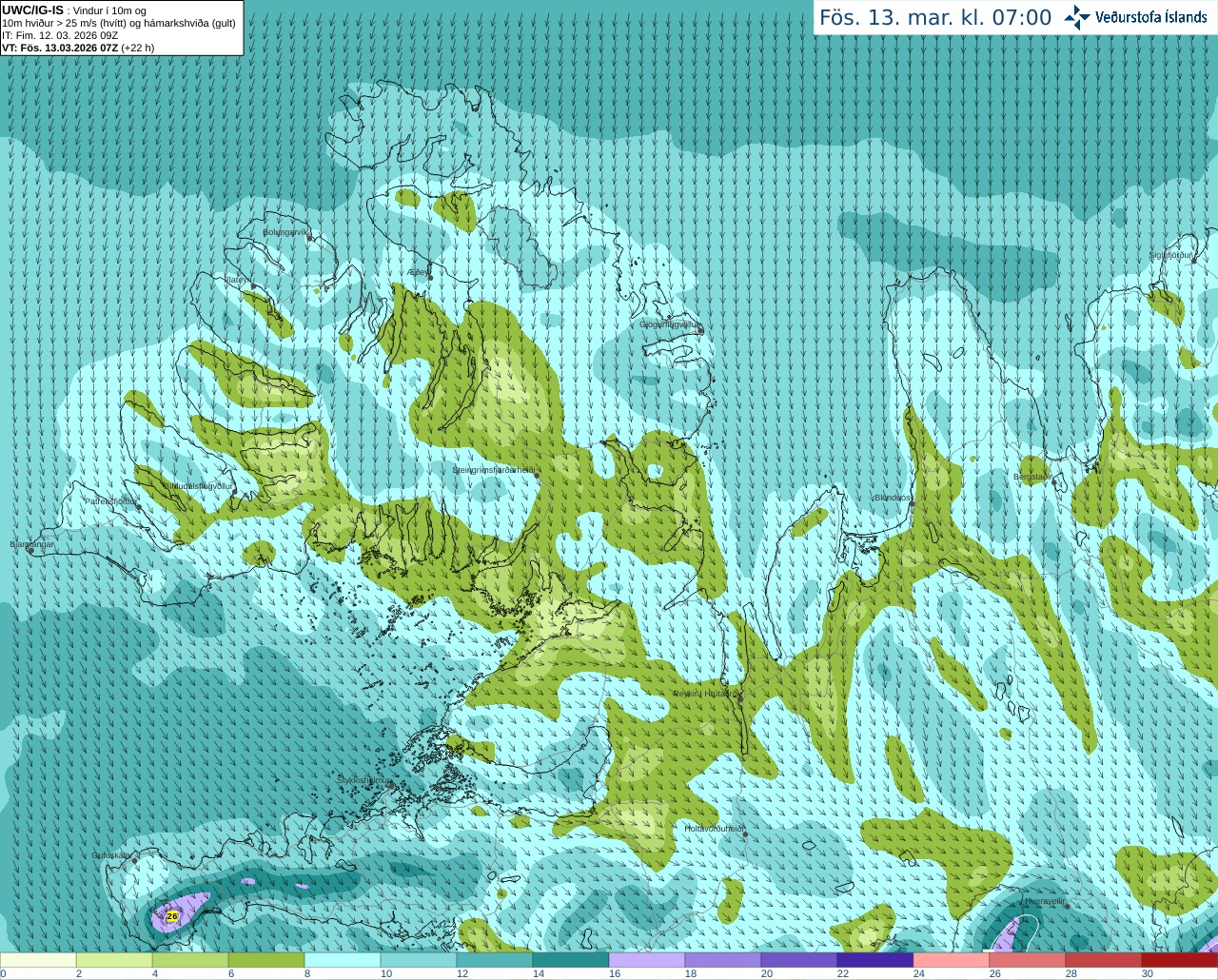Click the 'Bíldudalsflugvöllur' place label
This screenshot has height=980, width=1218.
pos(197,485)
